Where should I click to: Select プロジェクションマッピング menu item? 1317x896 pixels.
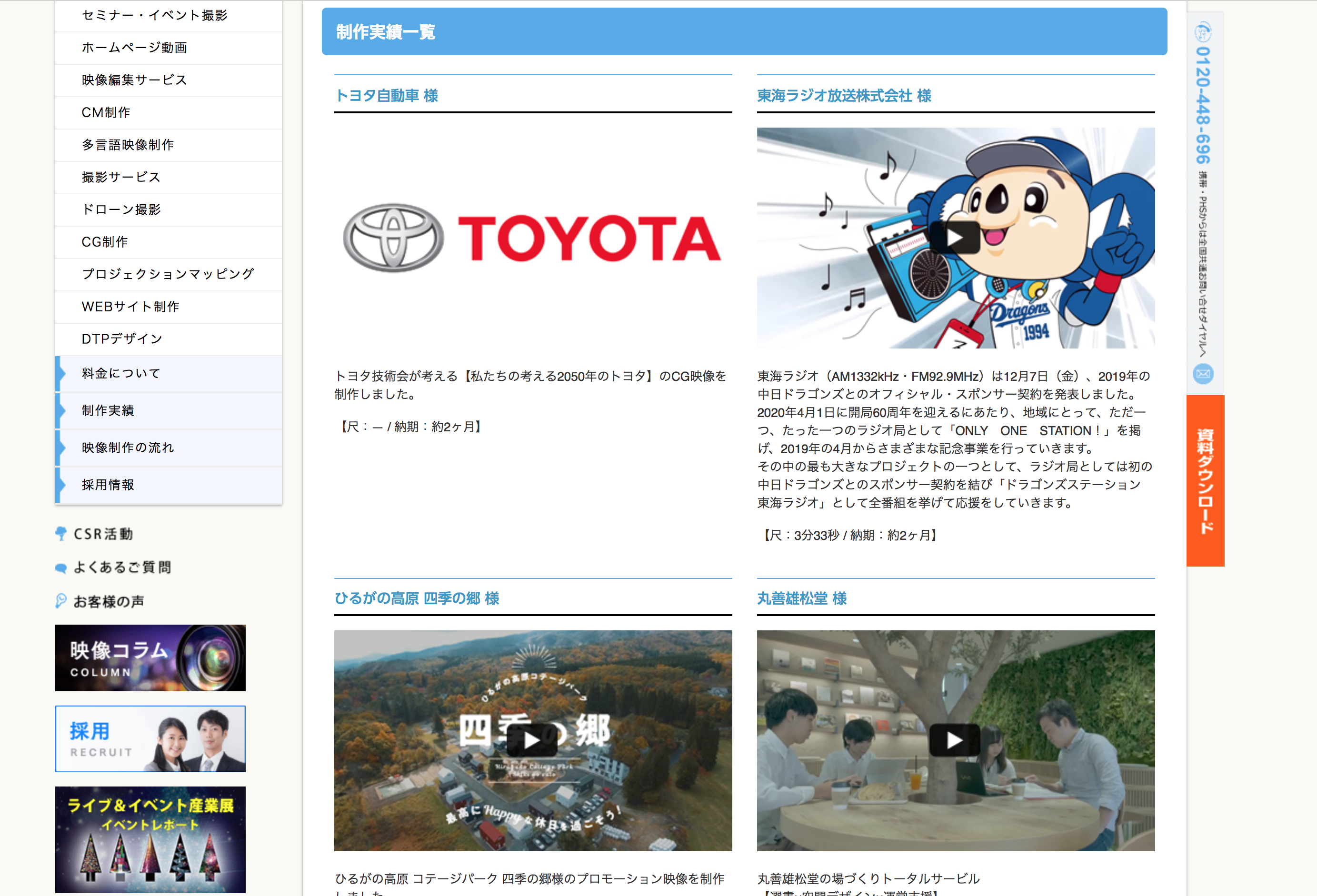click(168, 274)
